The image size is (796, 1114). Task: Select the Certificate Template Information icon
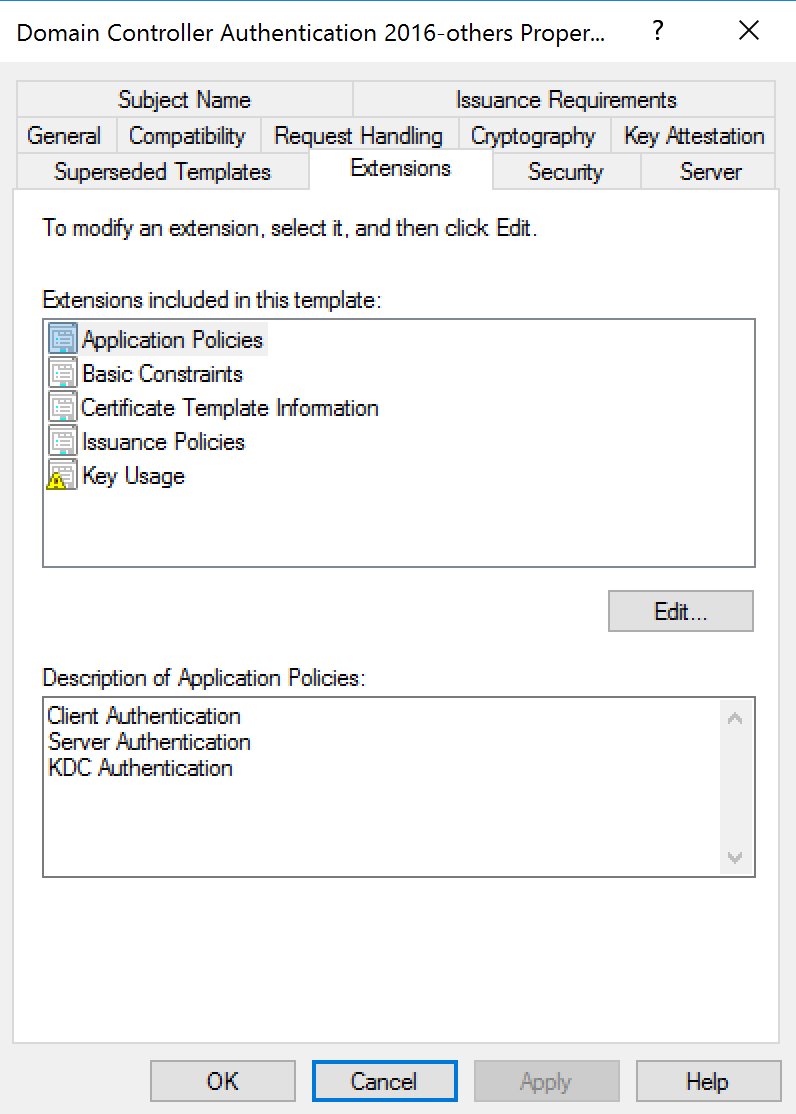63,407
